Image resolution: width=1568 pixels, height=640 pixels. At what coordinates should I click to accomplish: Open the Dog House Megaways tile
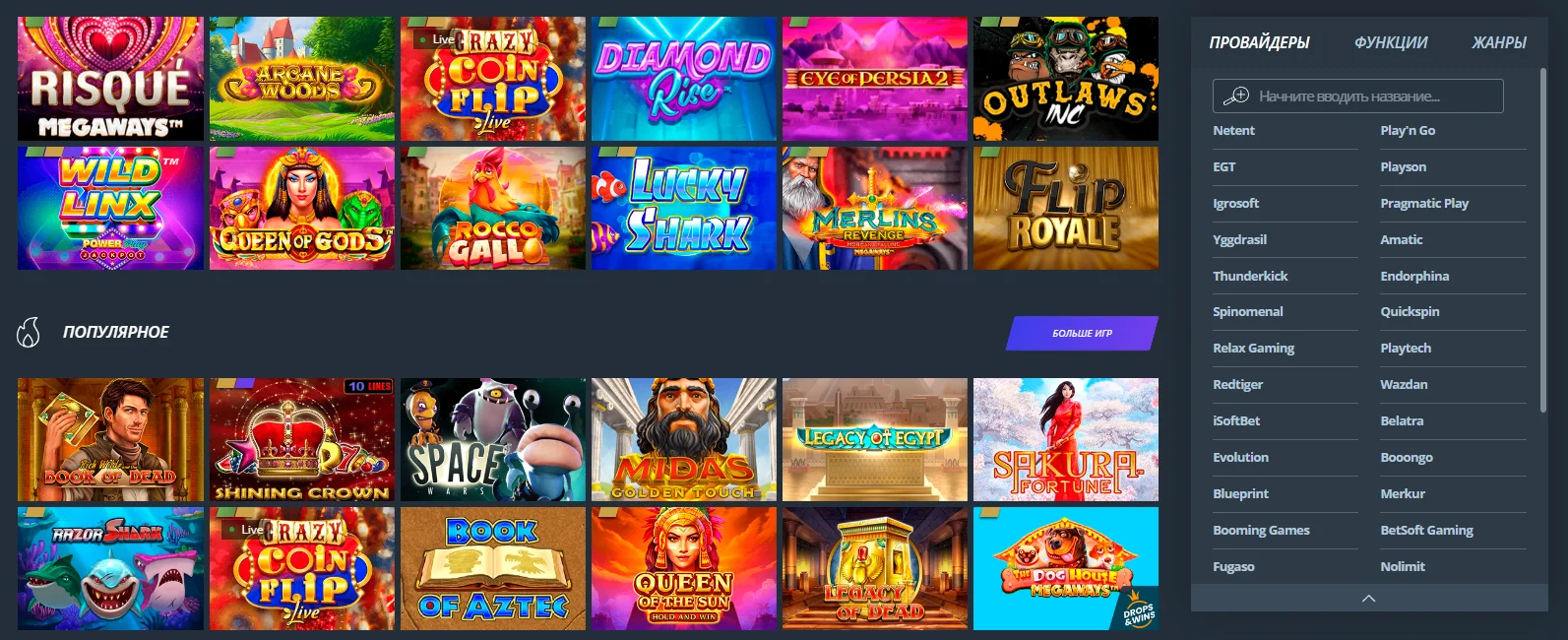tap(1066, 568)
